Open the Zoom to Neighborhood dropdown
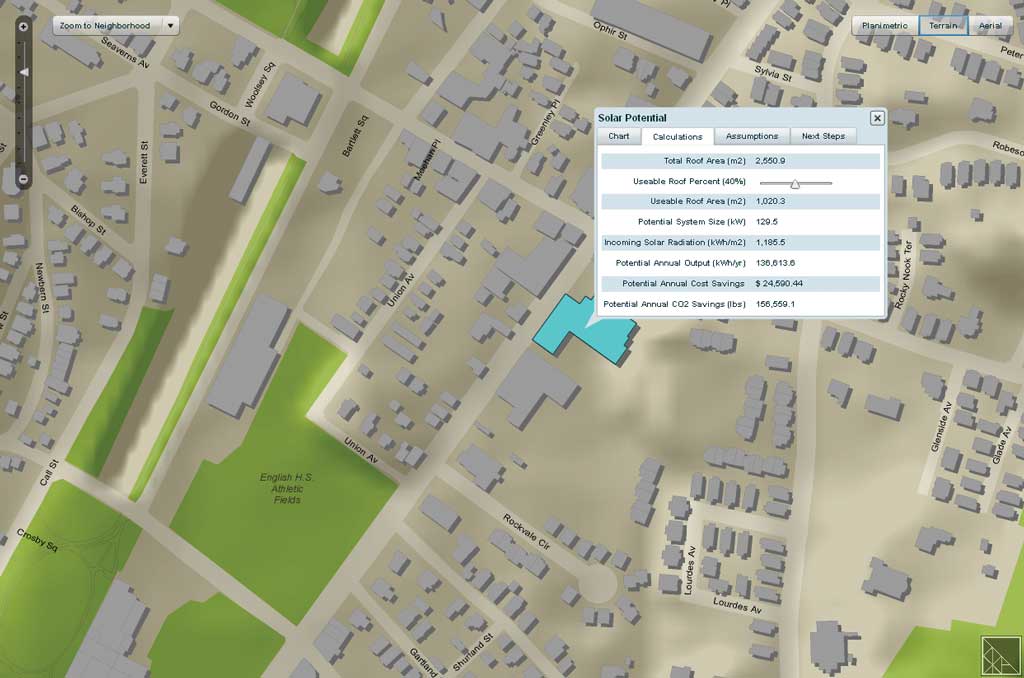The height and width of the screenshot is (678, 1024). [x=116, y=25]
